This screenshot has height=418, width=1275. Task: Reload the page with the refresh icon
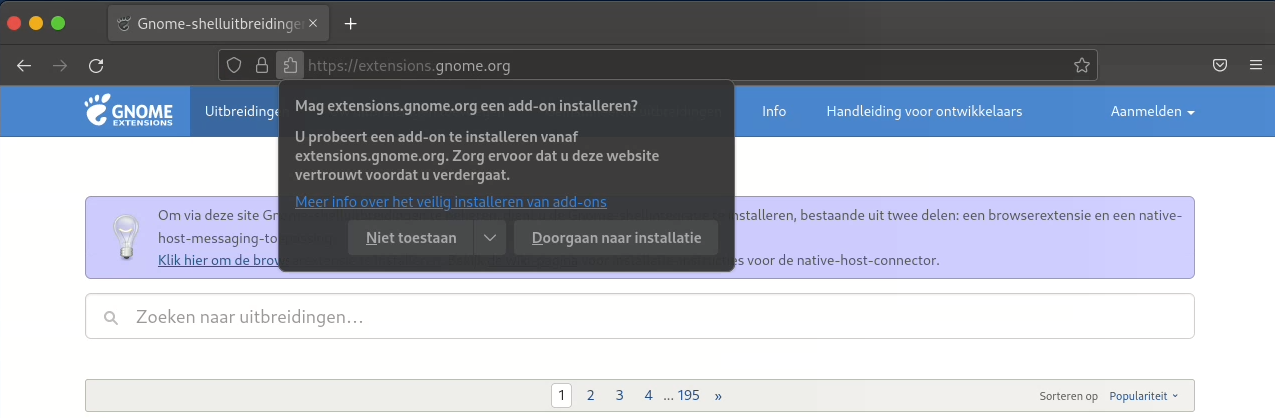(96, 66)
